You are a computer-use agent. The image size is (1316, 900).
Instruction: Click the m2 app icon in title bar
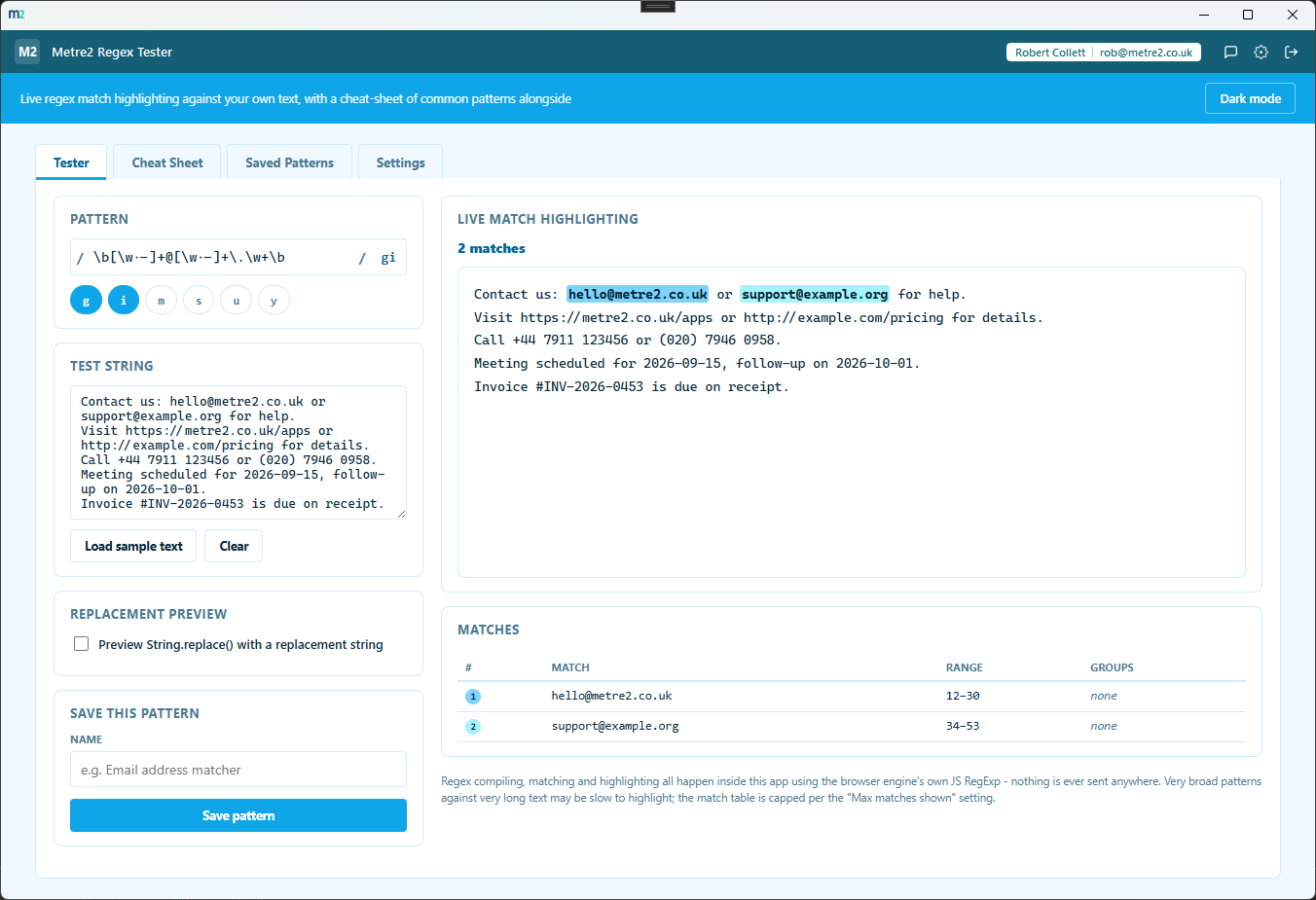tap(17, 15)
